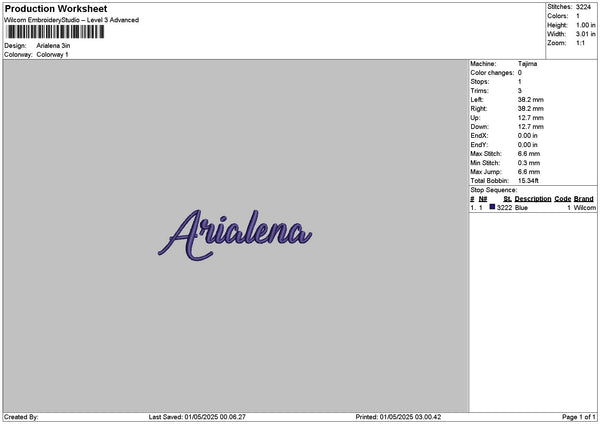Viewport: 600px width, 424px height.
Task: Click the Last Saved timestamp
Action: pyautogui.click(x=197, y=417)
